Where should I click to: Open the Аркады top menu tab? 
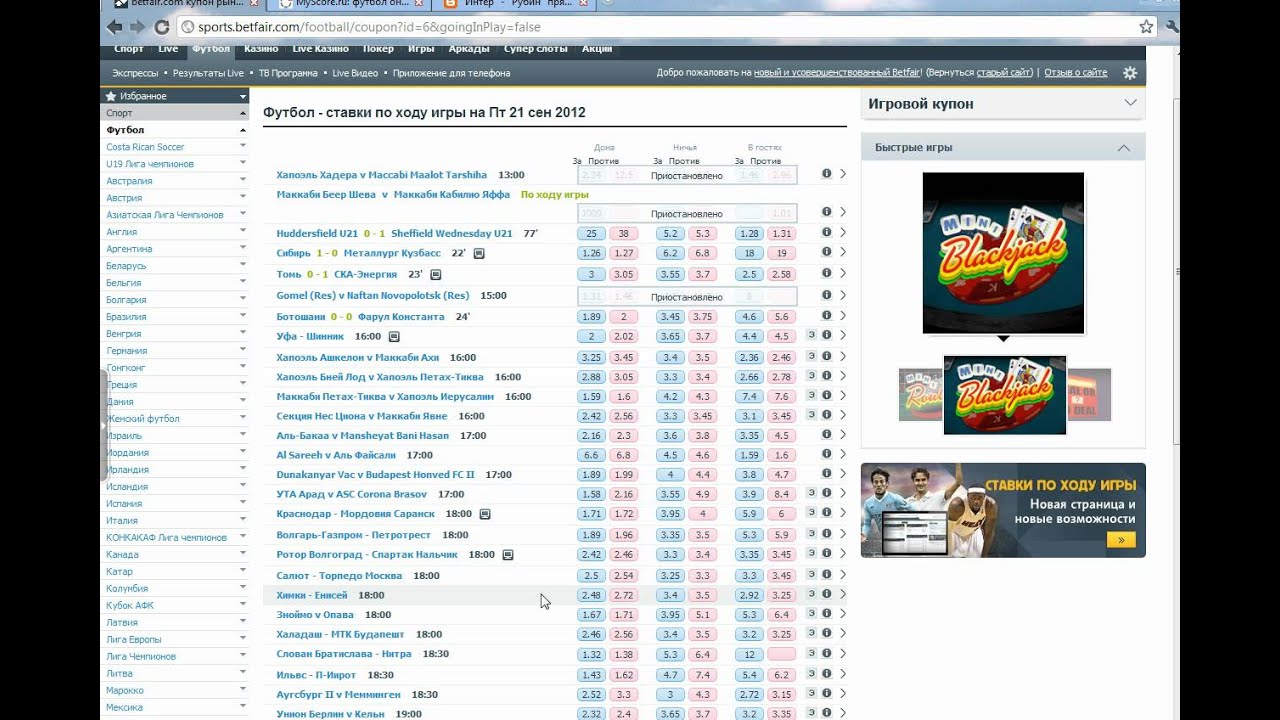click(x=469, y=48)
